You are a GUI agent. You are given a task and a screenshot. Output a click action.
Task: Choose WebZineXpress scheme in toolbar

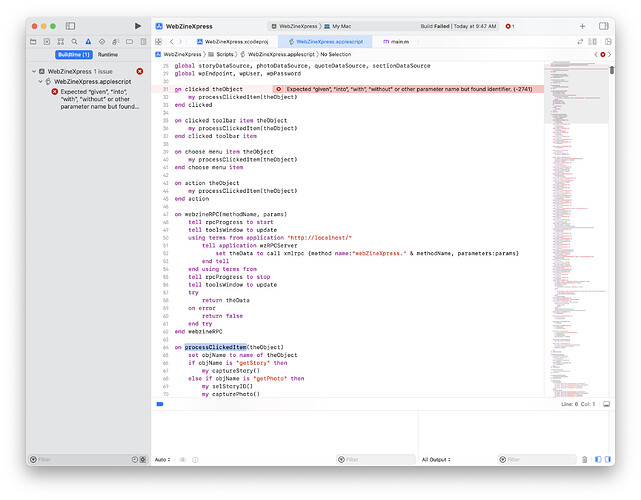click(294, 26)
